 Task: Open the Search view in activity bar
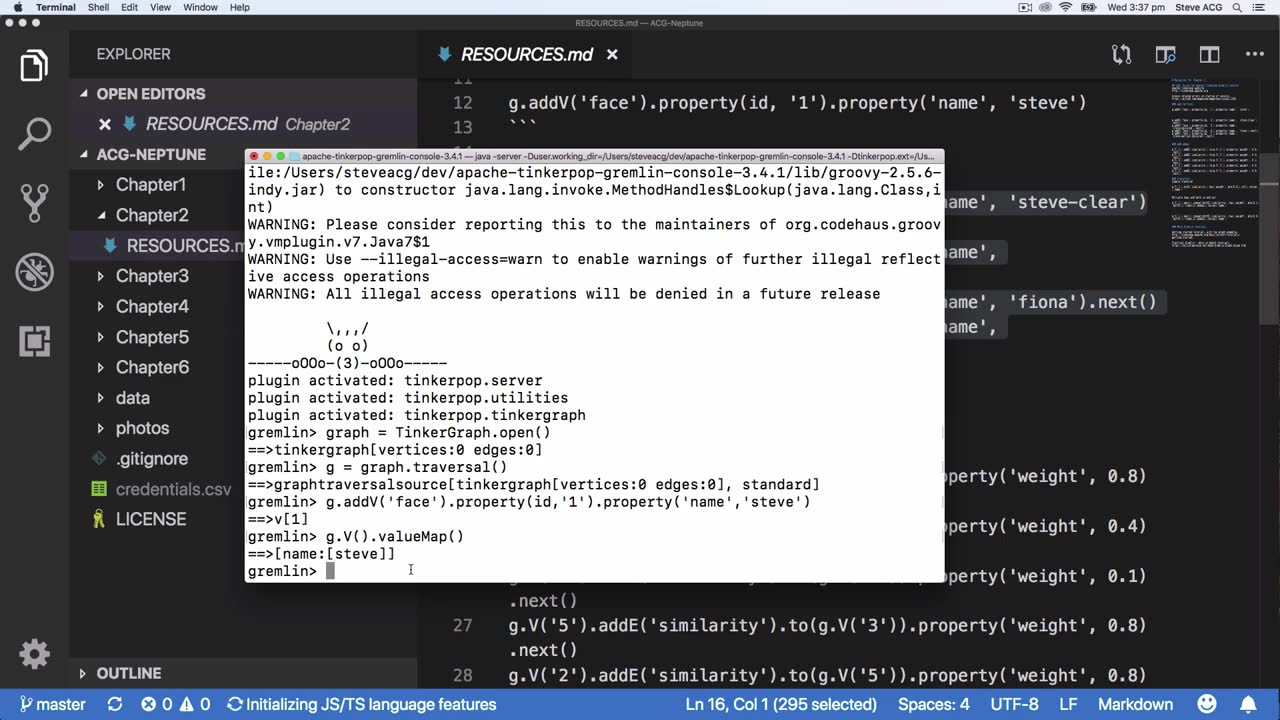(x=34, y=134)
